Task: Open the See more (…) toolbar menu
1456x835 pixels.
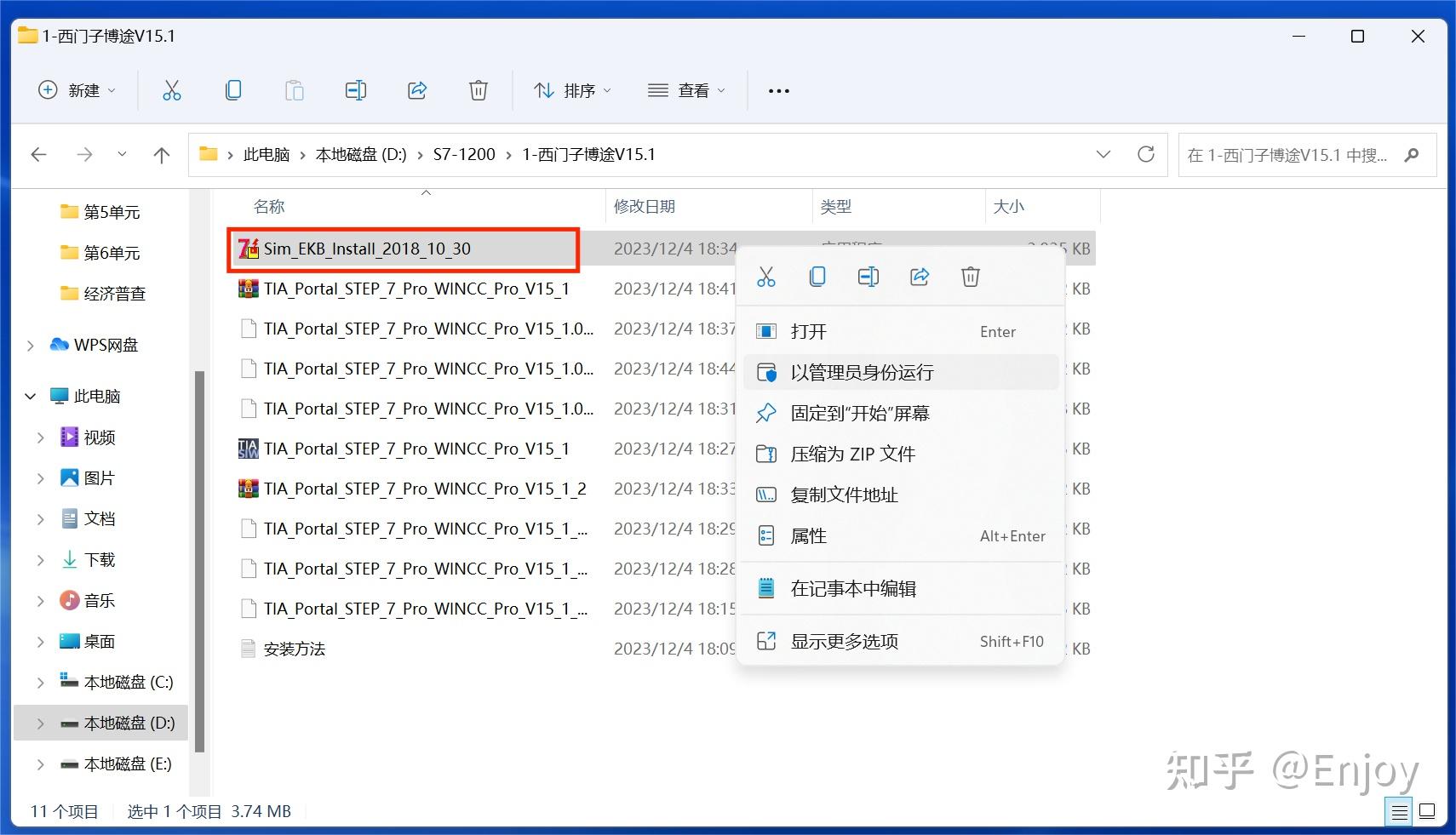Action: [777, 90]
